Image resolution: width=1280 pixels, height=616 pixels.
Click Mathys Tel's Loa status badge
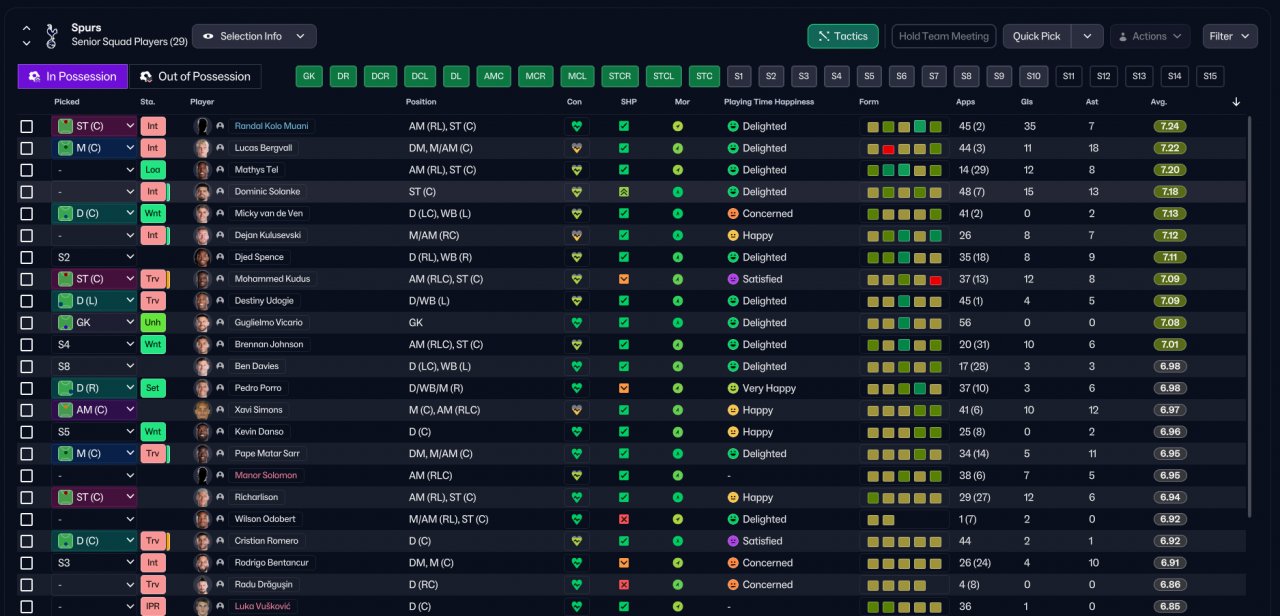coord(153,170)
